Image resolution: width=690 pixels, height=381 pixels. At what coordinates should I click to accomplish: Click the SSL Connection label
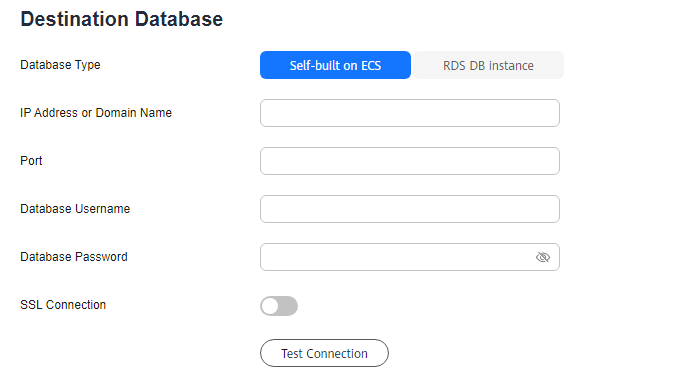pyautogui.click(x=63, y=304)
